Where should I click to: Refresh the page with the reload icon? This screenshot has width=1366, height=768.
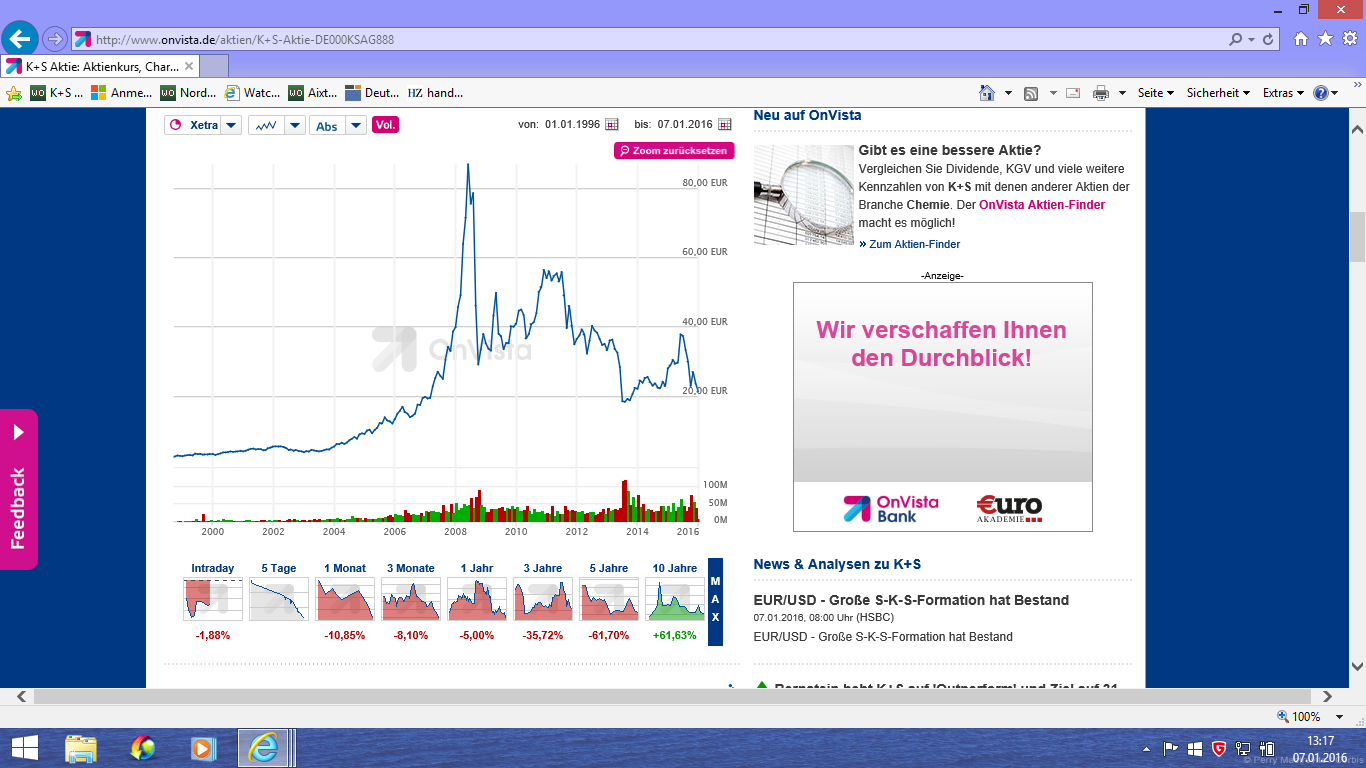[x=1269, y=39]
